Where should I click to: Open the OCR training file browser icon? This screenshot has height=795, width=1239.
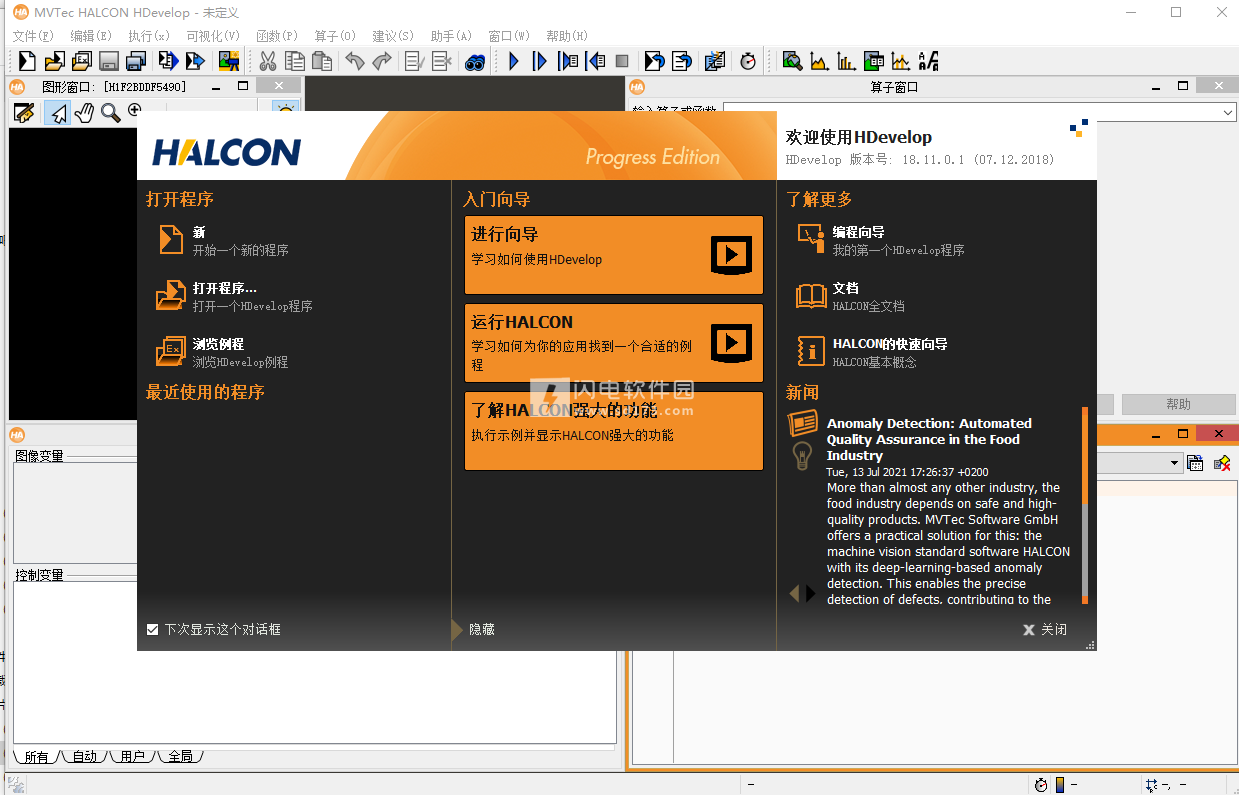(928, 61)
